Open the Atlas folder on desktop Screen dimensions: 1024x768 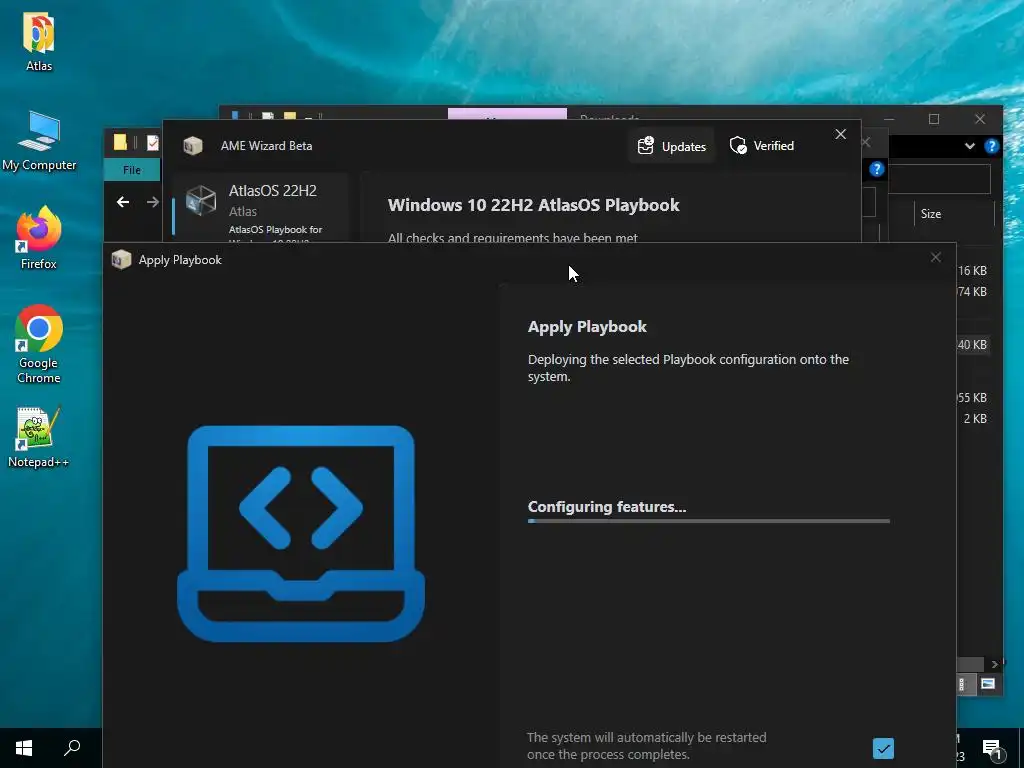39,41
